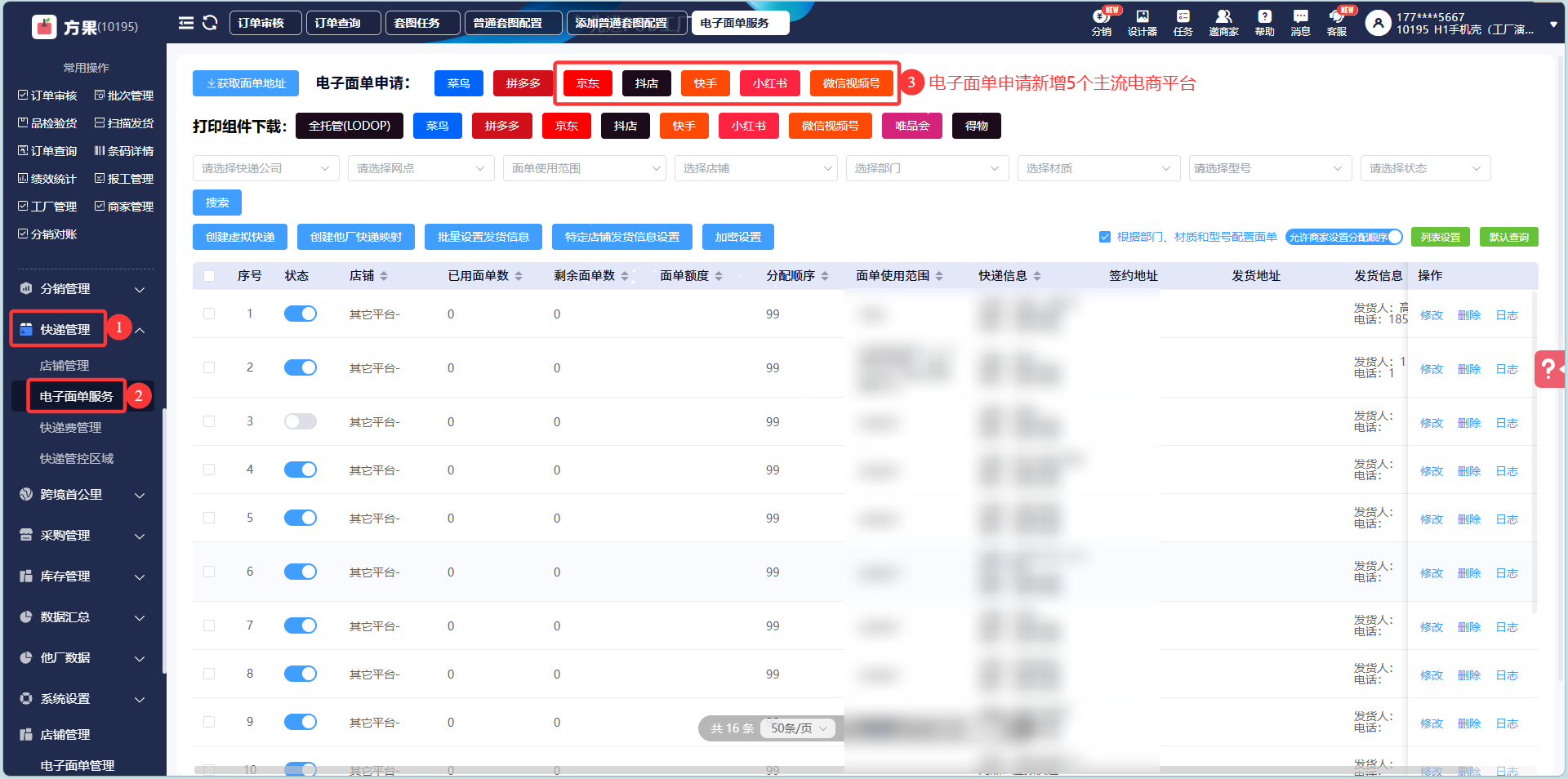The height and width of the screenshot is (779, 1568).
Task: Enable the status switch in row 3
Action: tap(301, 421)
